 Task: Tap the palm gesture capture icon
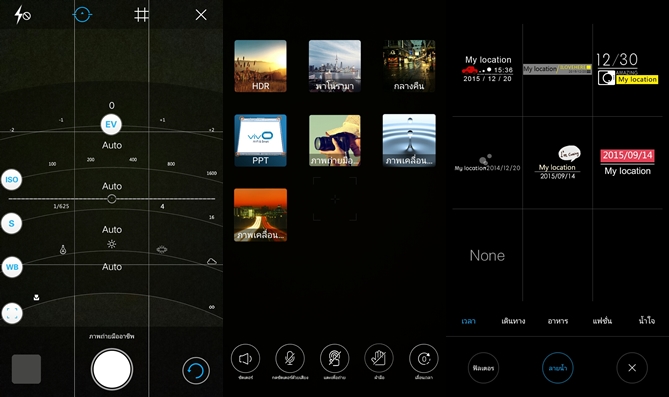(x=379, y=358)
